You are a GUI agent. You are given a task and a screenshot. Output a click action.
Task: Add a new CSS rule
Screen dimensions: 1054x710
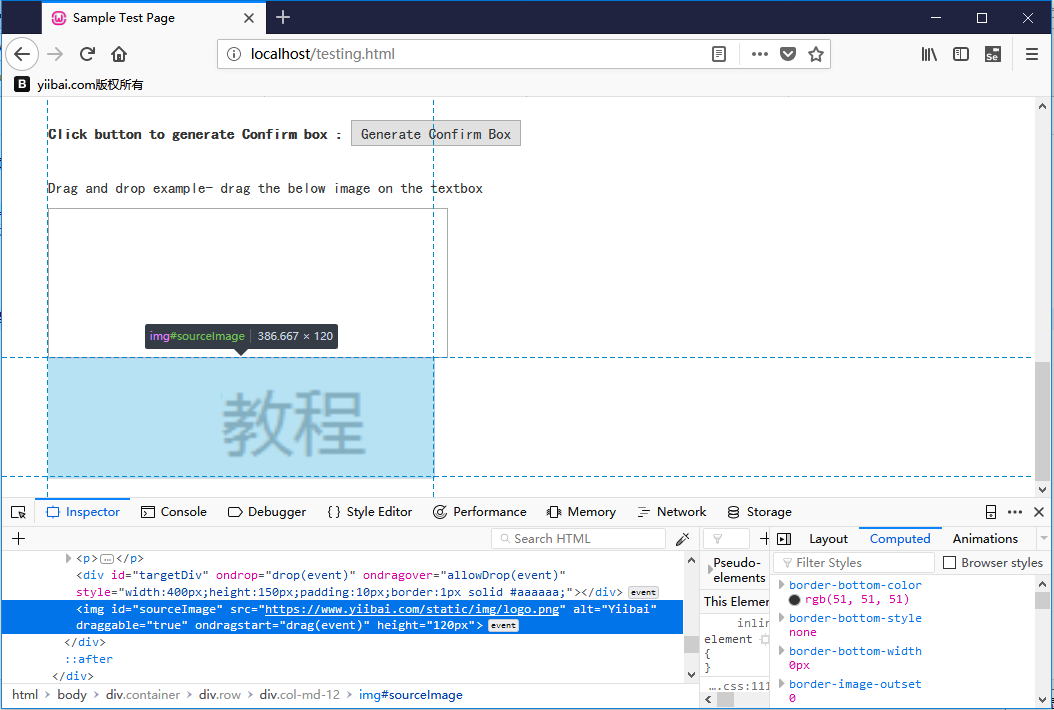click(764, 539)
